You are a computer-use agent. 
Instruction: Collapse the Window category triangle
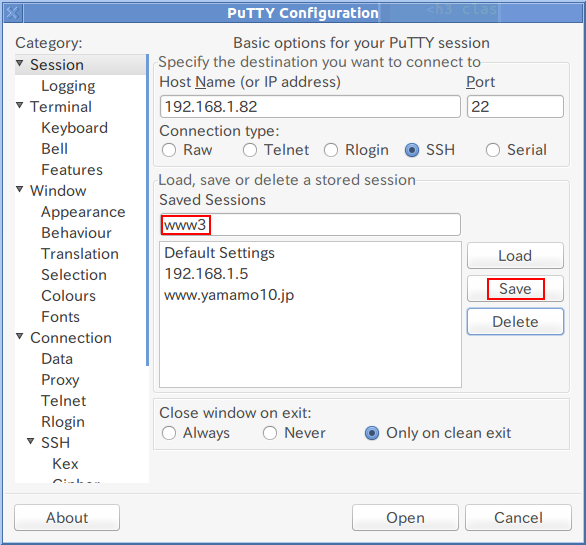pyautogui.click(x=20, y=189)
